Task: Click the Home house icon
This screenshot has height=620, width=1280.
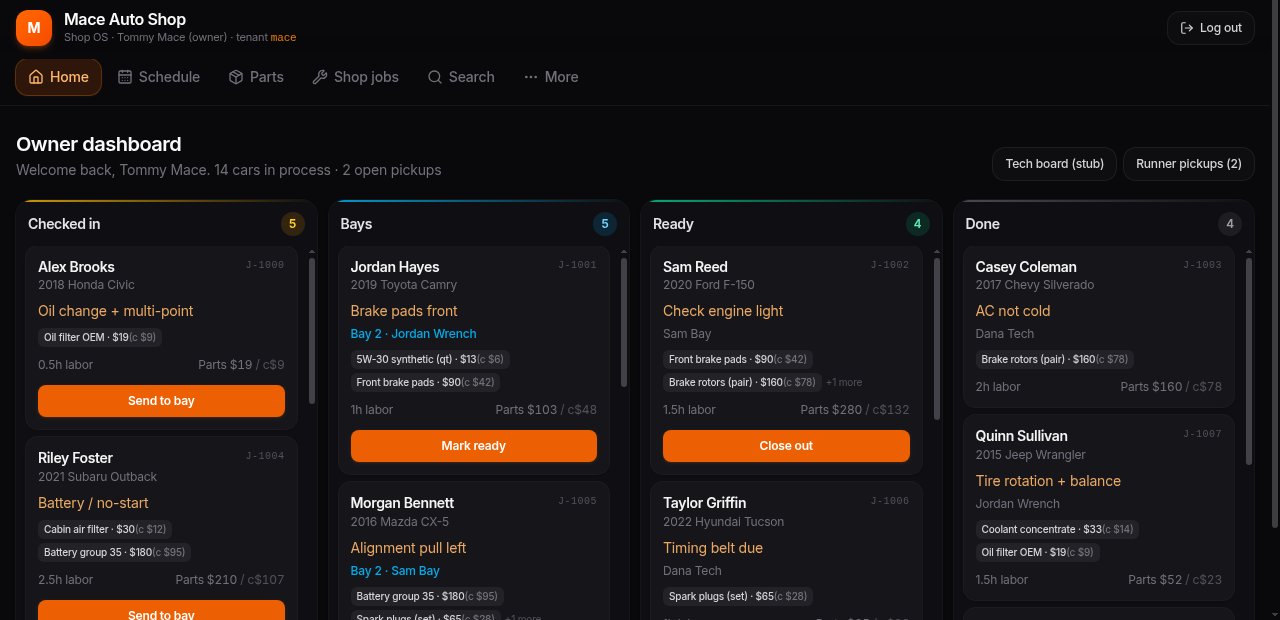Action: pyautogui.click(x=36, y=77)
